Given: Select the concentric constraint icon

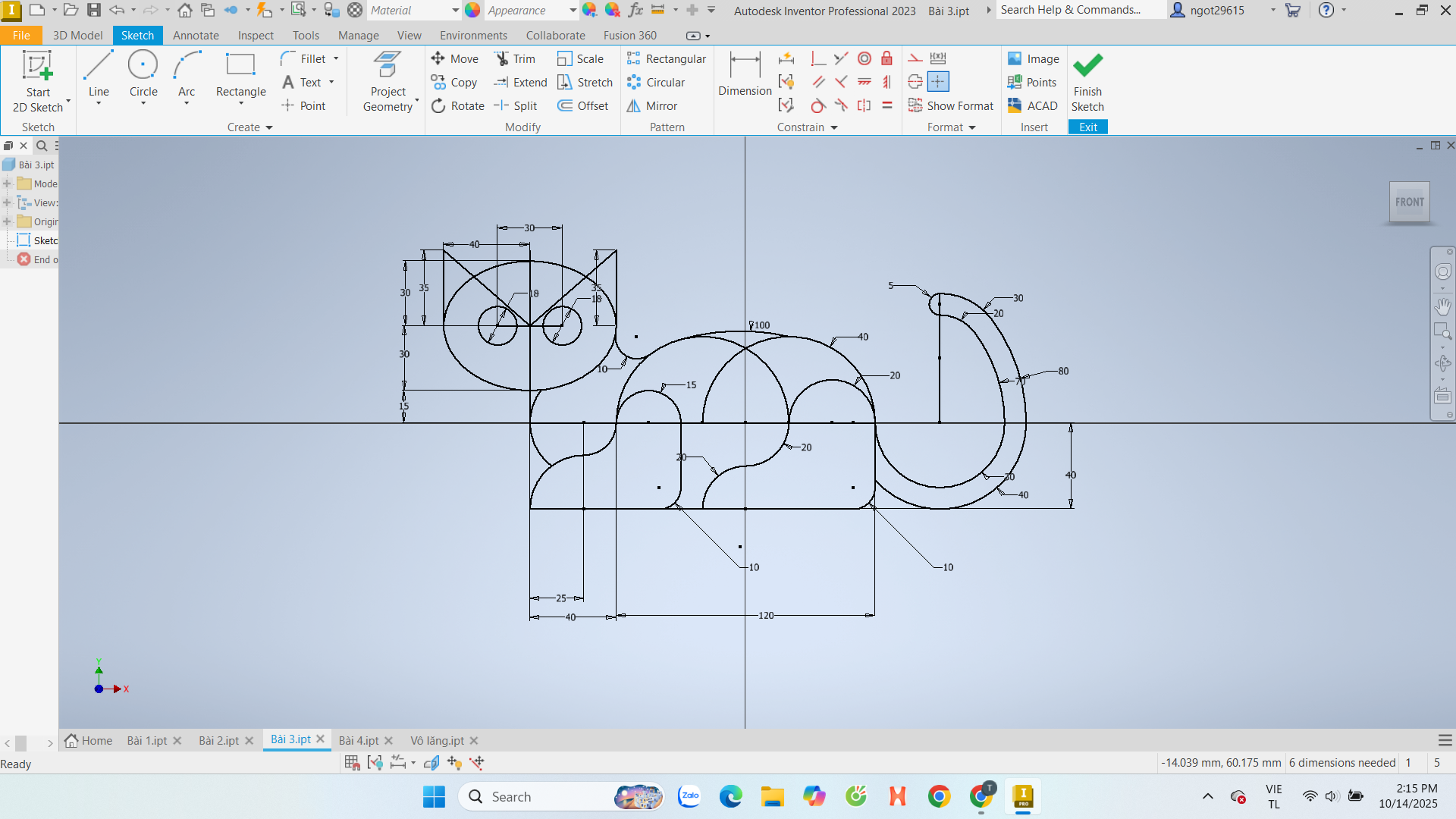Looking at the screenshot, I should [864, 59].
